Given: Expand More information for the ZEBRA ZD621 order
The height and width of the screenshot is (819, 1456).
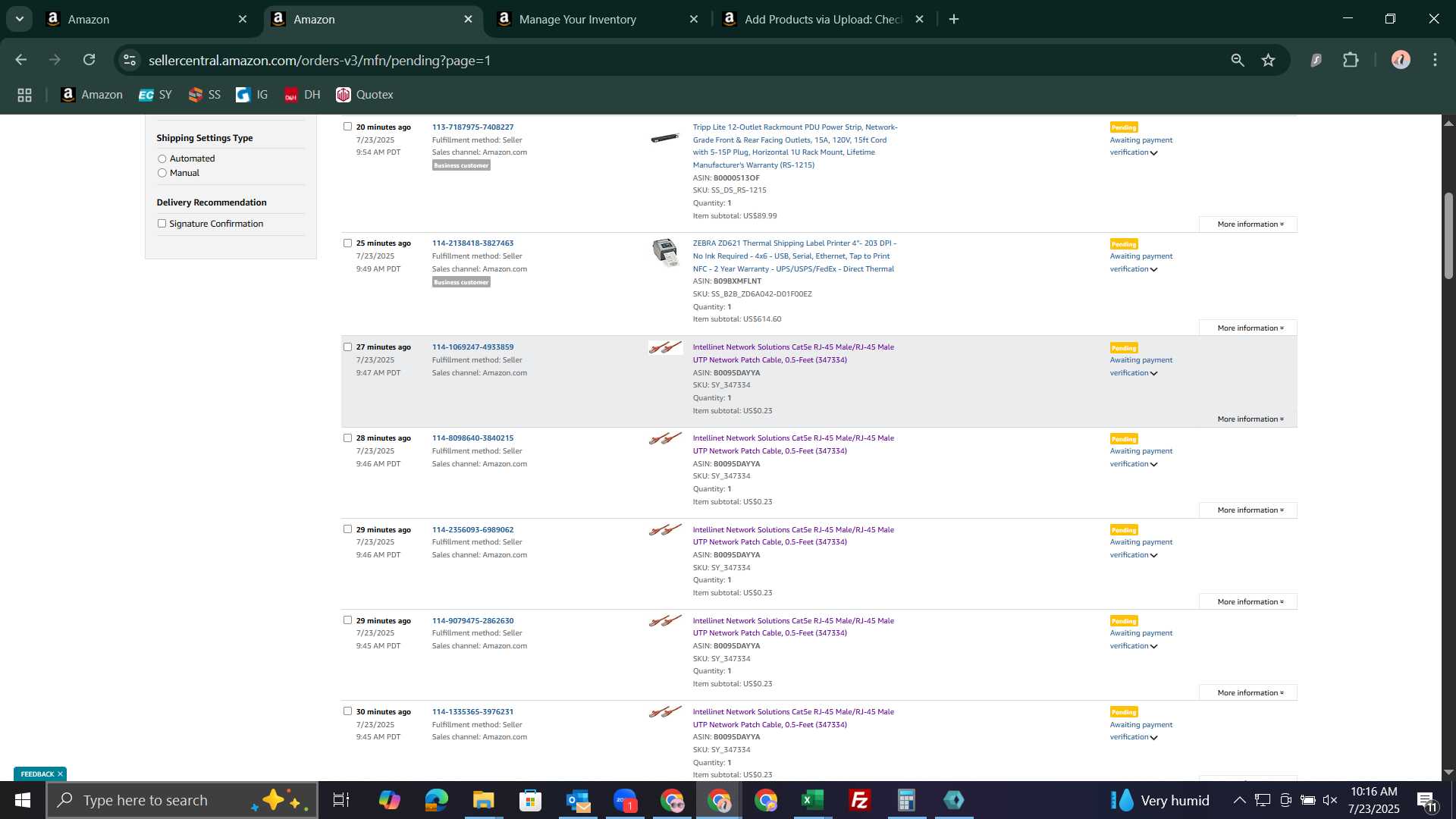Looking at the screenshot, I should (1248, 328).
